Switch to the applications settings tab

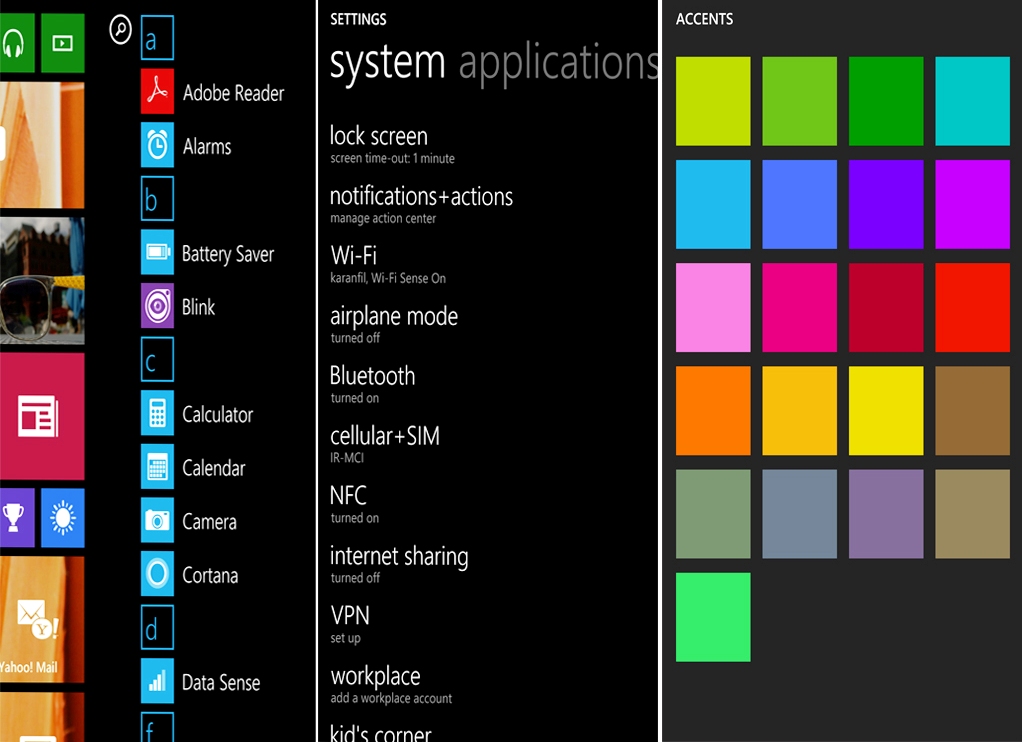[x=559, y=64]
